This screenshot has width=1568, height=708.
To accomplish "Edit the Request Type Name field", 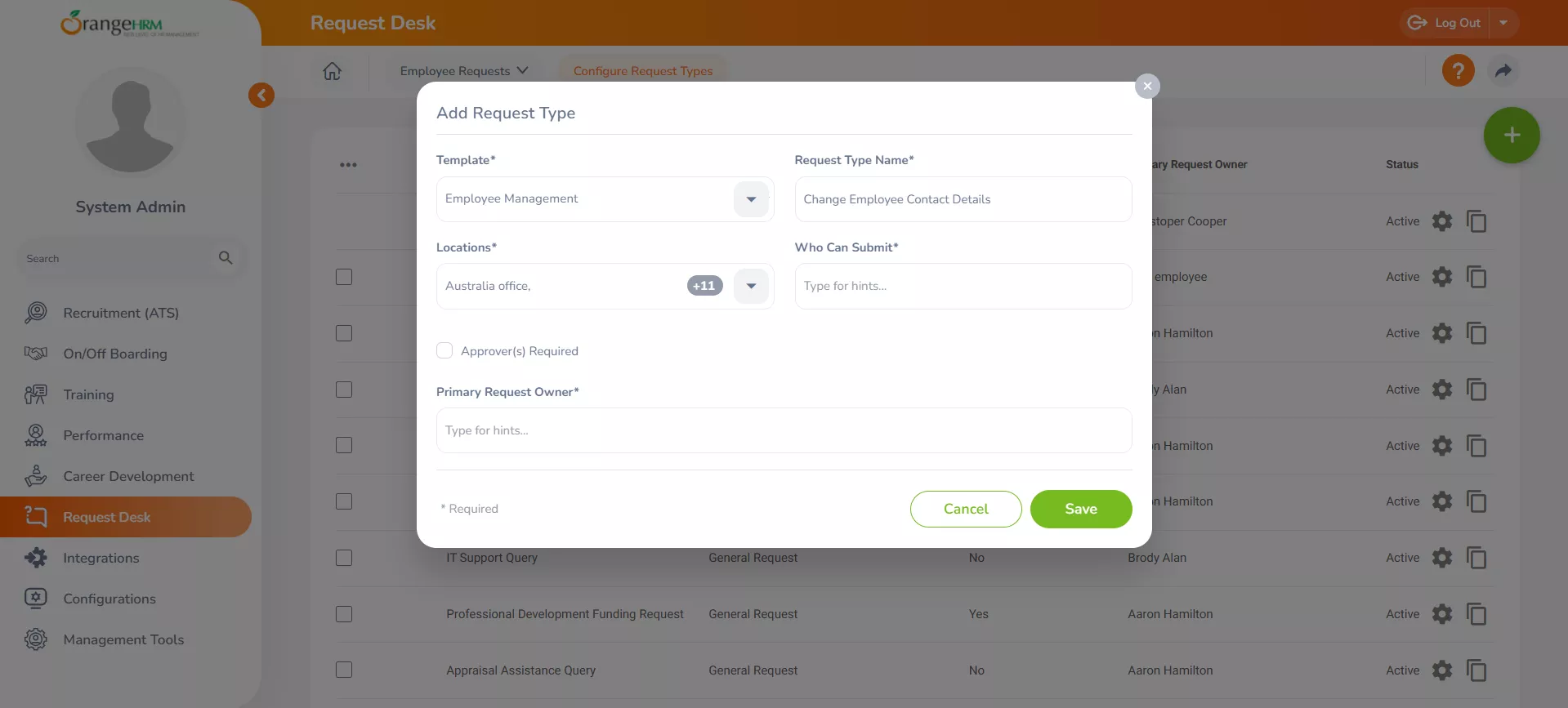I will pyautogui.click(x=963, y=199).
